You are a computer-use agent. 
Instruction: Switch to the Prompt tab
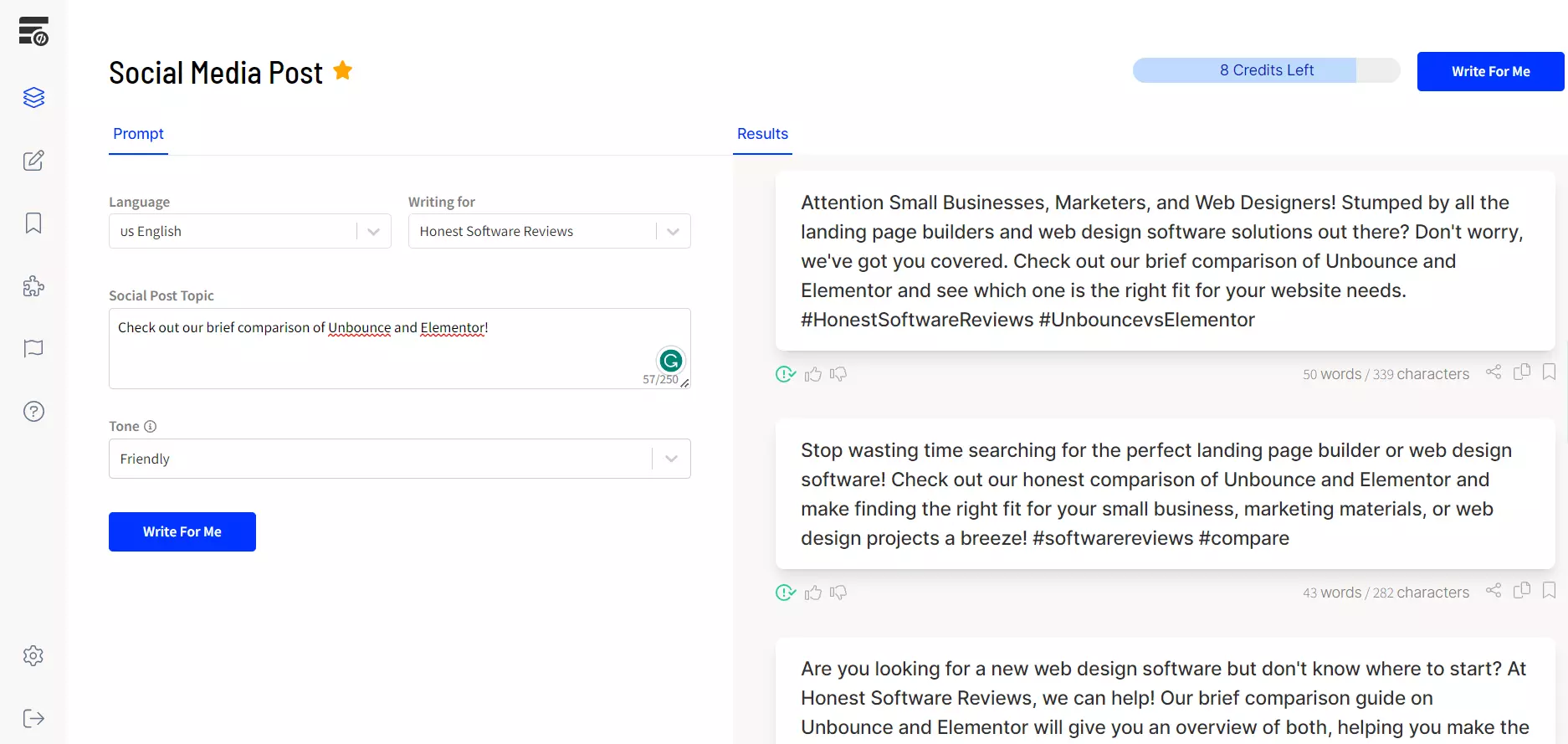(x=138, y=134)
